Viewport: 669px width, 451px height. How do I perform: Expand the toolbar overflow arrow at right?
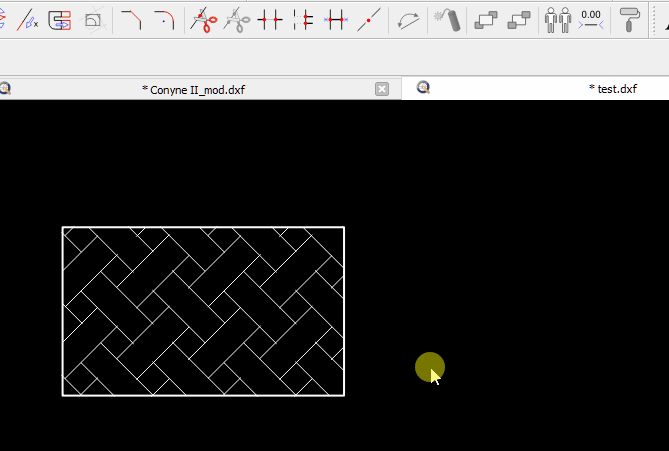[662, 18]
